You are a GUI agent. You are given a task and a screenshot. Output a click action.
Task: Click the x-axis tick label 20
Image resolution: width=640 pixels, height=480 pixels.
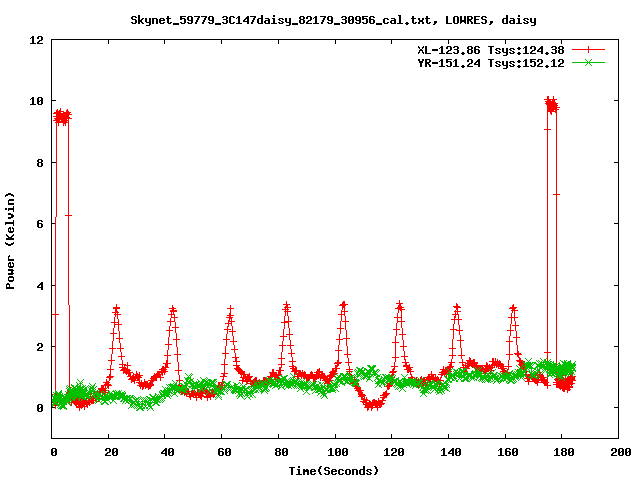[x=111, y=452]
